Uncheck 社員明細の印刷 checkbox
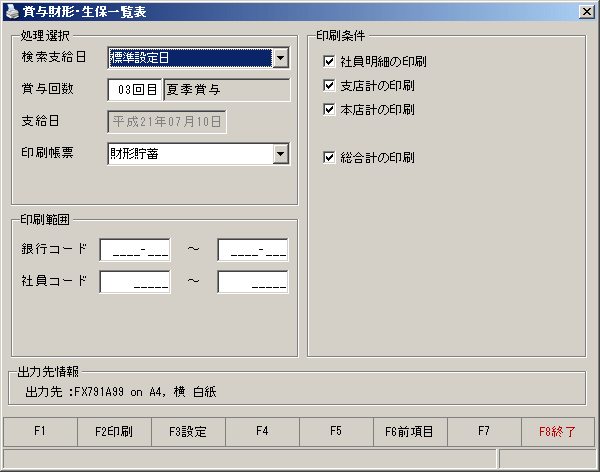This screenshot has height=472, width=600. [x=329, y=61]
